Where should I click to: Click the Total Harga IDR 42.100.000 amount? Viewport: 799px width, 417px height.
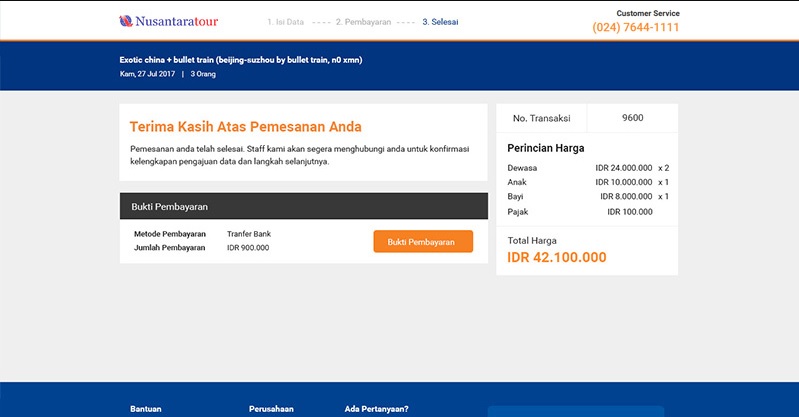tap(556, 257)
